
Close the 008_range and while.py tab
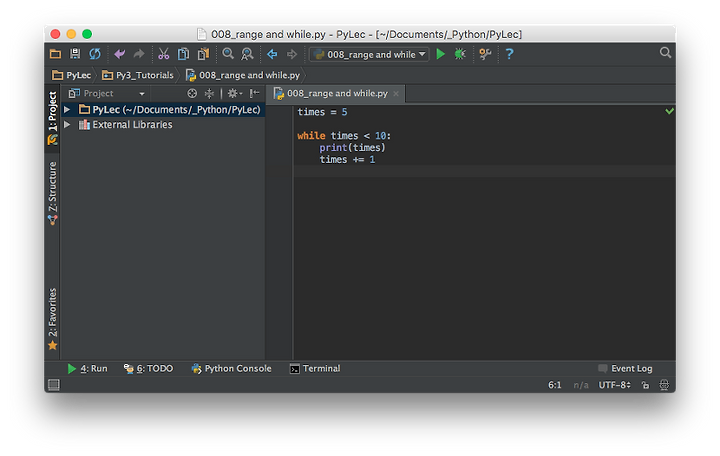(396, 94)
